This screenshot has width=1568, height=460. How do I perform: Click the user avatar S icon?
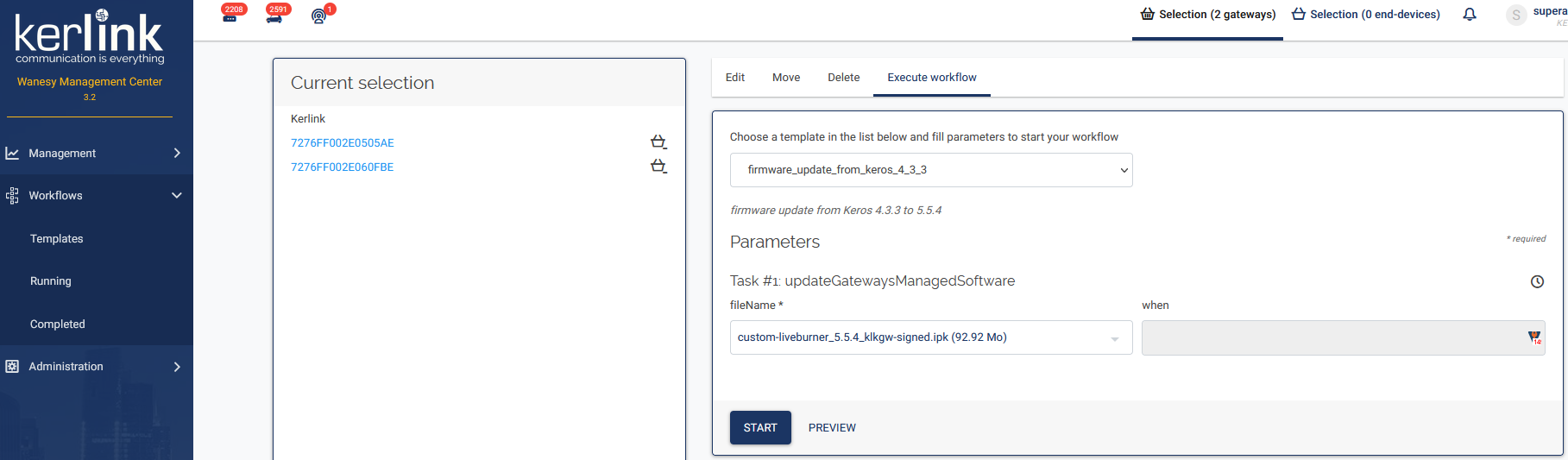[1516, 15]
